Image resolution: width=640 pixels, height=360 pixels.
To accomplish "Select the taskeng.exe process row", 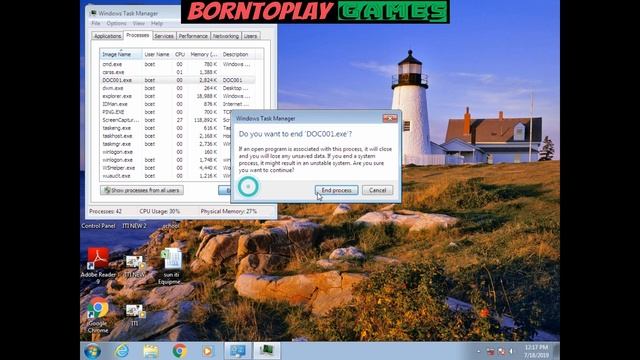I will tap(165, 128).
